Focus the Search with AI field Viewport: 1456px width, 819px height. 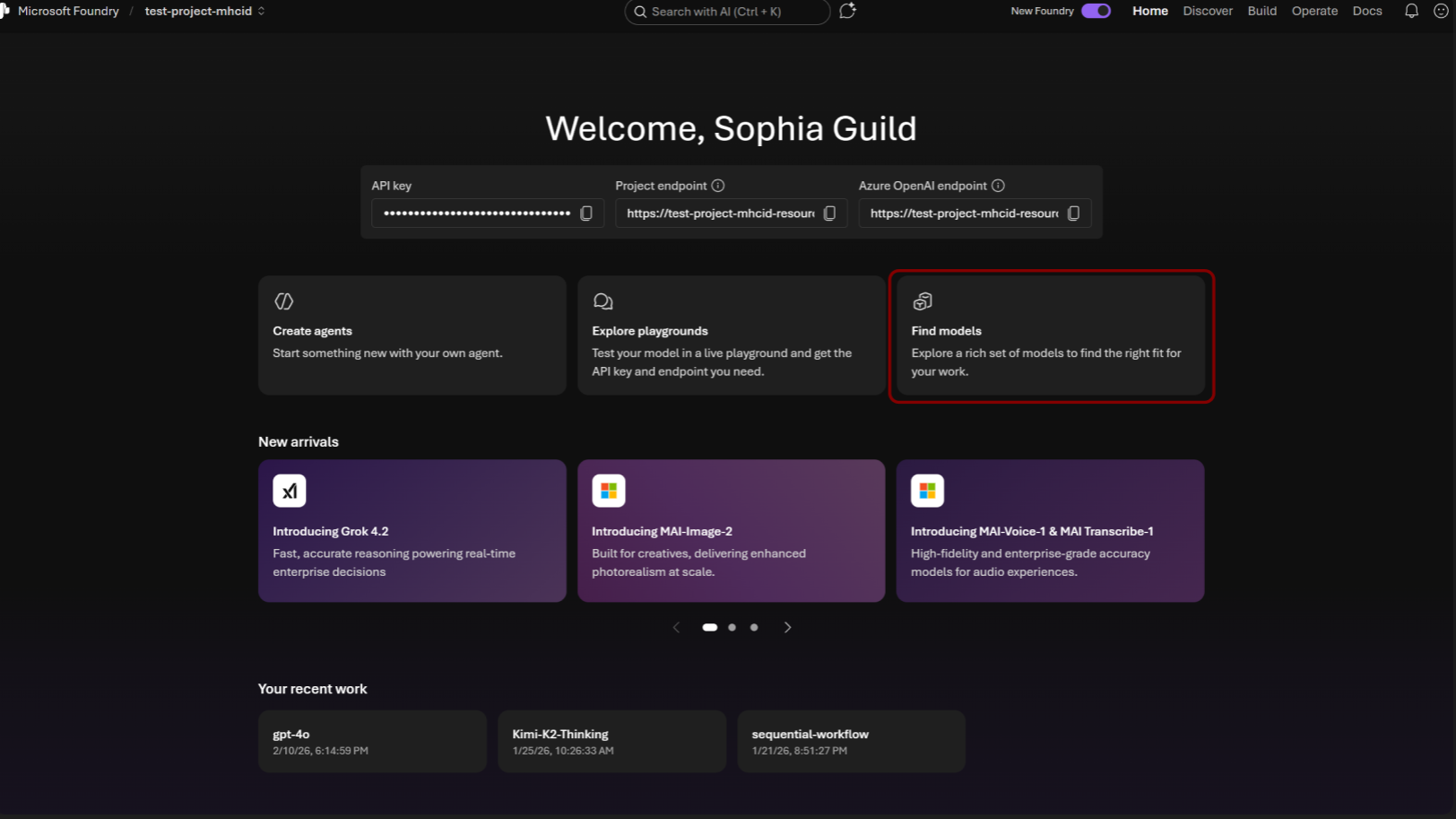pyautogui.click(x=727, y=12)
